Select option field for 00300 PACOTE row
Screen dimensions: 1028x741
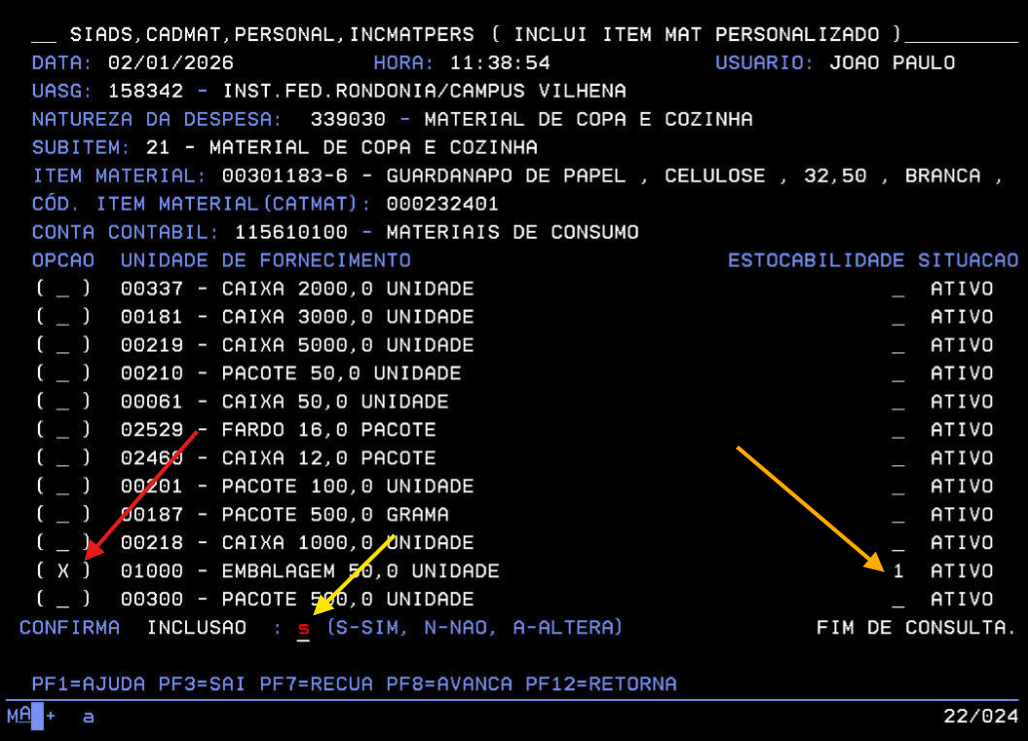63,599
